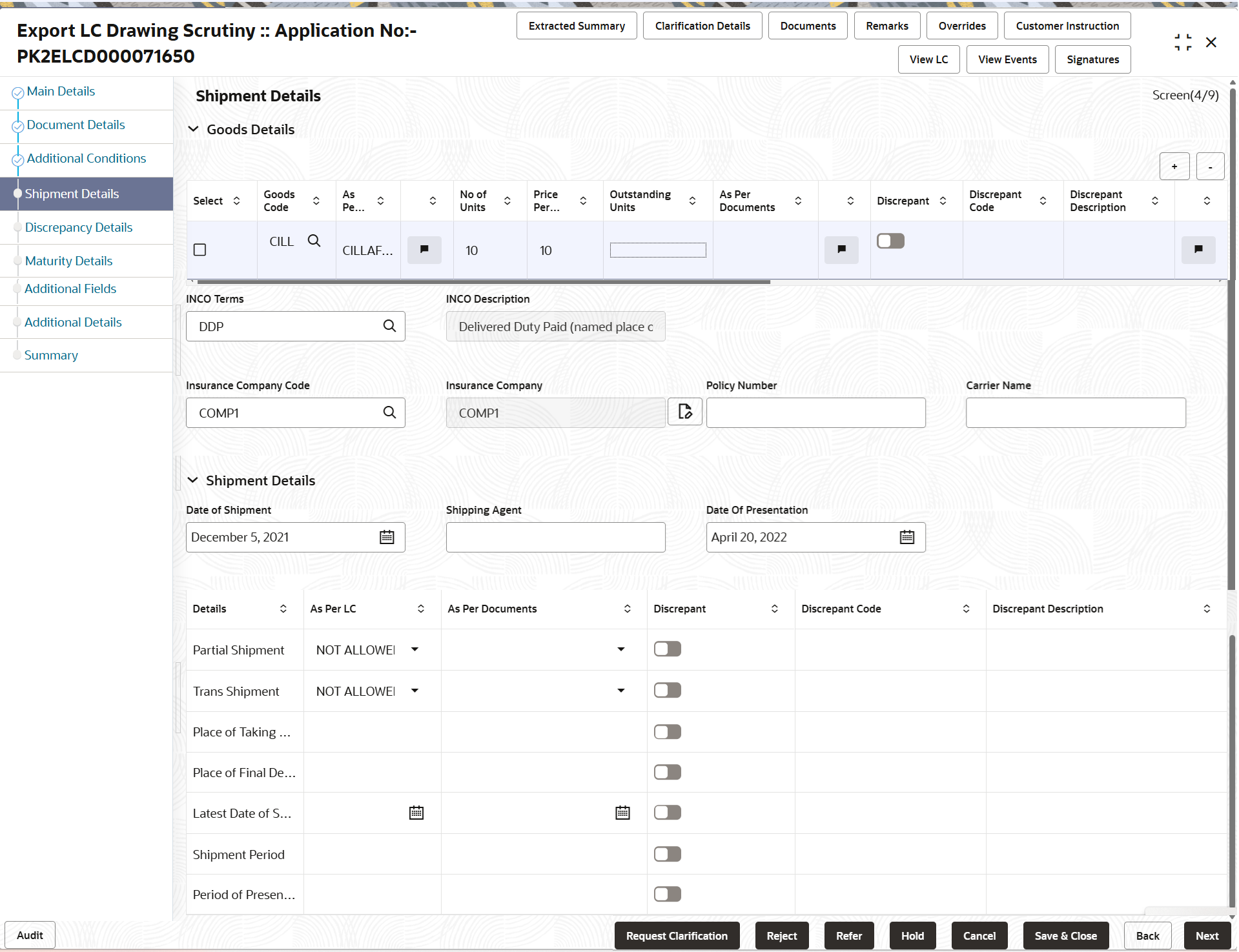The width and height of the screenshot is (1239, 952).
Task: Open As Per Documents flag icon
Action: 841,250
